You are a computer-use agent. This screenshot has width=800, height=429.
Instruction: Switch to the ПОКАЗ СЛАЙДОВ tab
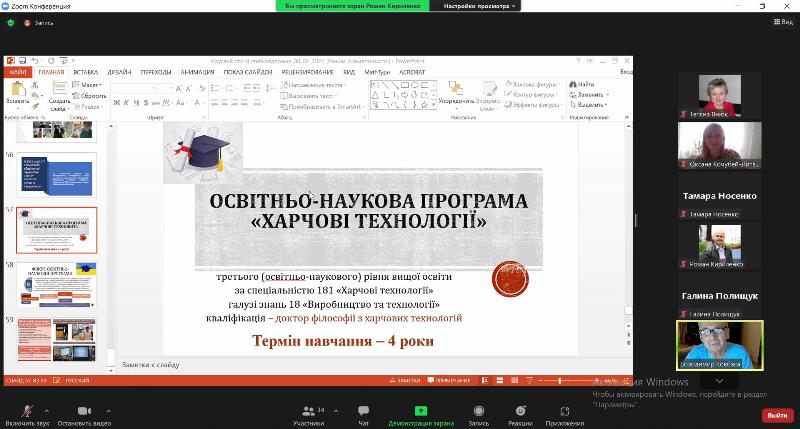[248, 72]
